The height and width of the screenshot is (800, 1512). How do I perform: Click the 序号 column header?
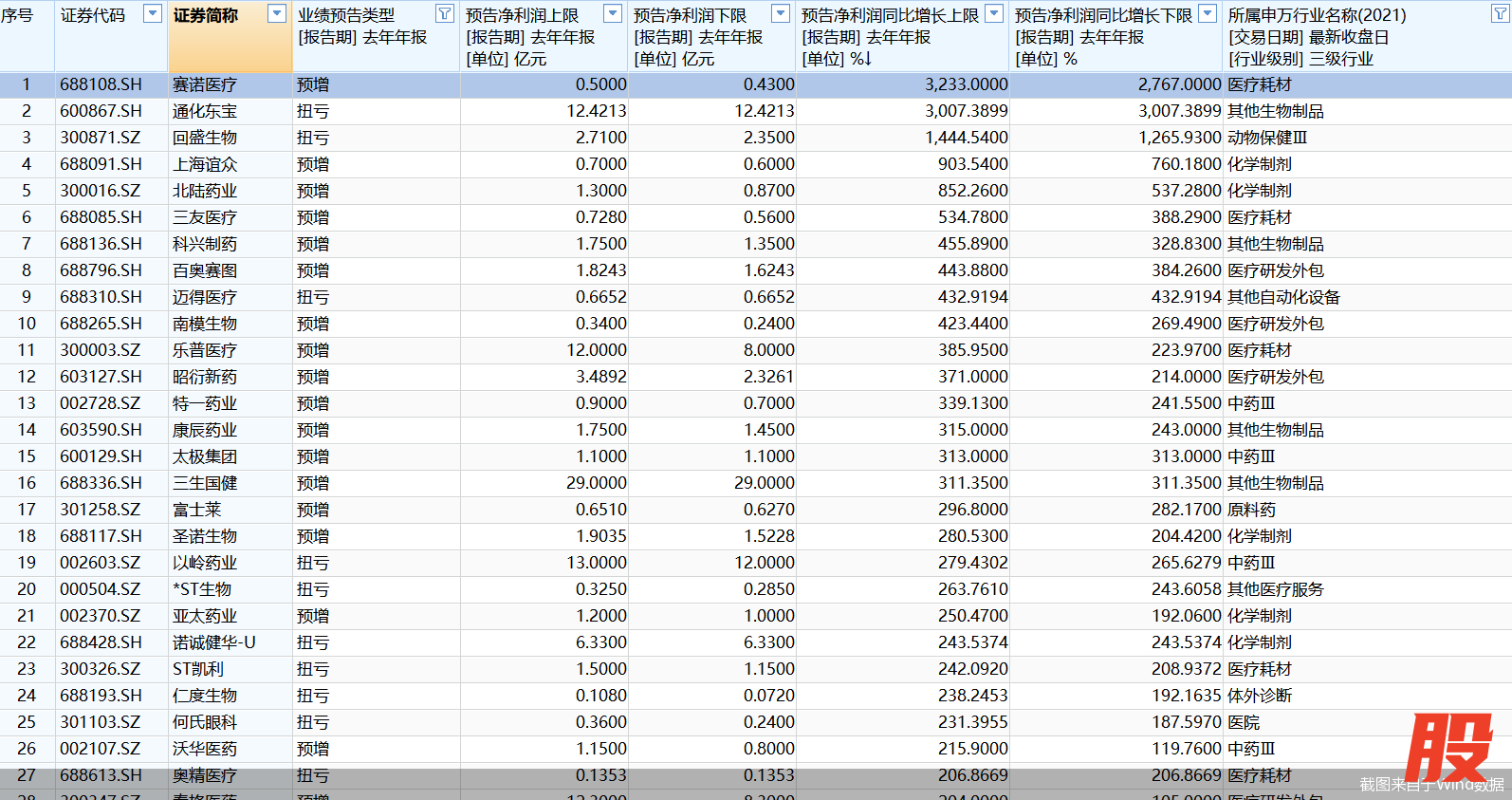click(x=17, y=16)
